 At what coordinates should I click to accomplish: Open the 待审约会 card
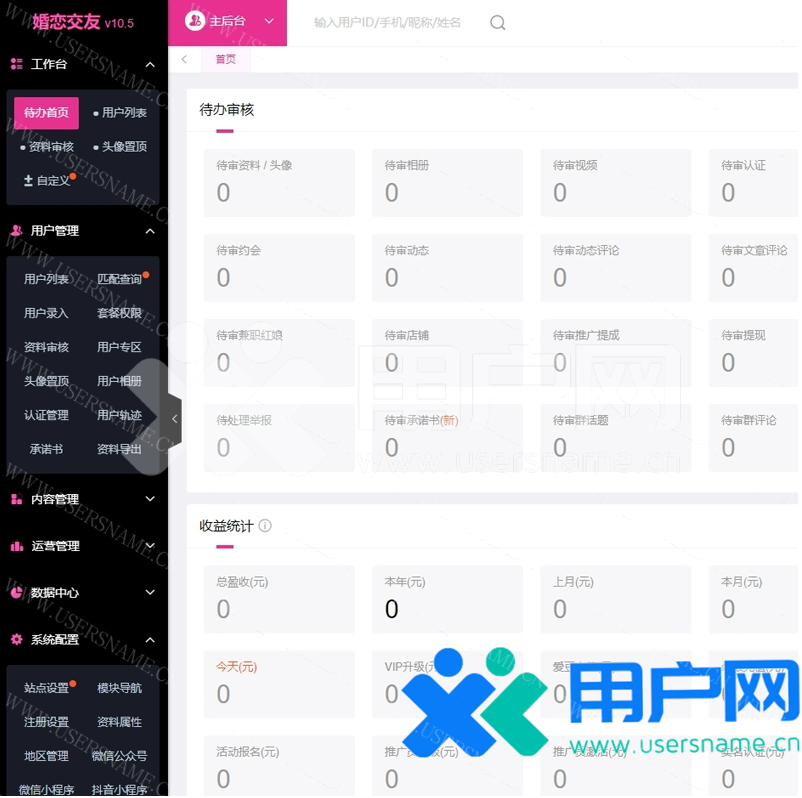click(x=279, y=268)
